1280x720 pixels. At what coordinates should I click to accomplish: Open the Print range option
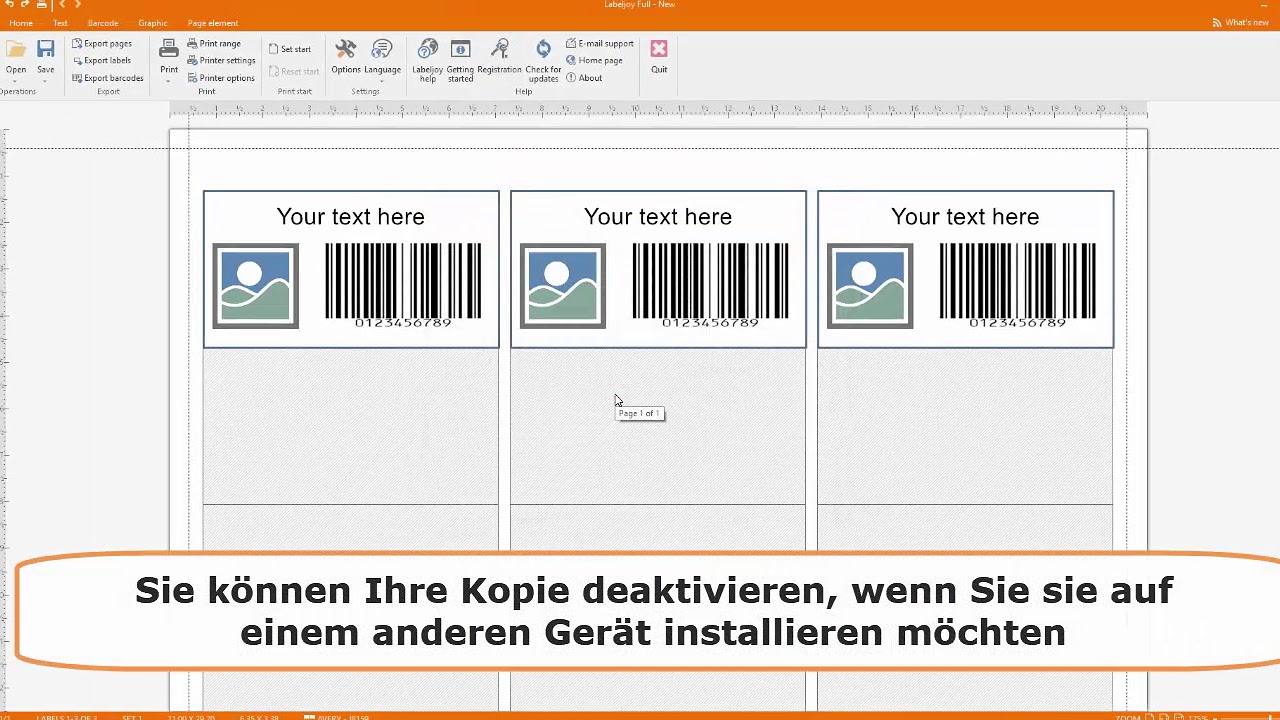click(214, 44)
